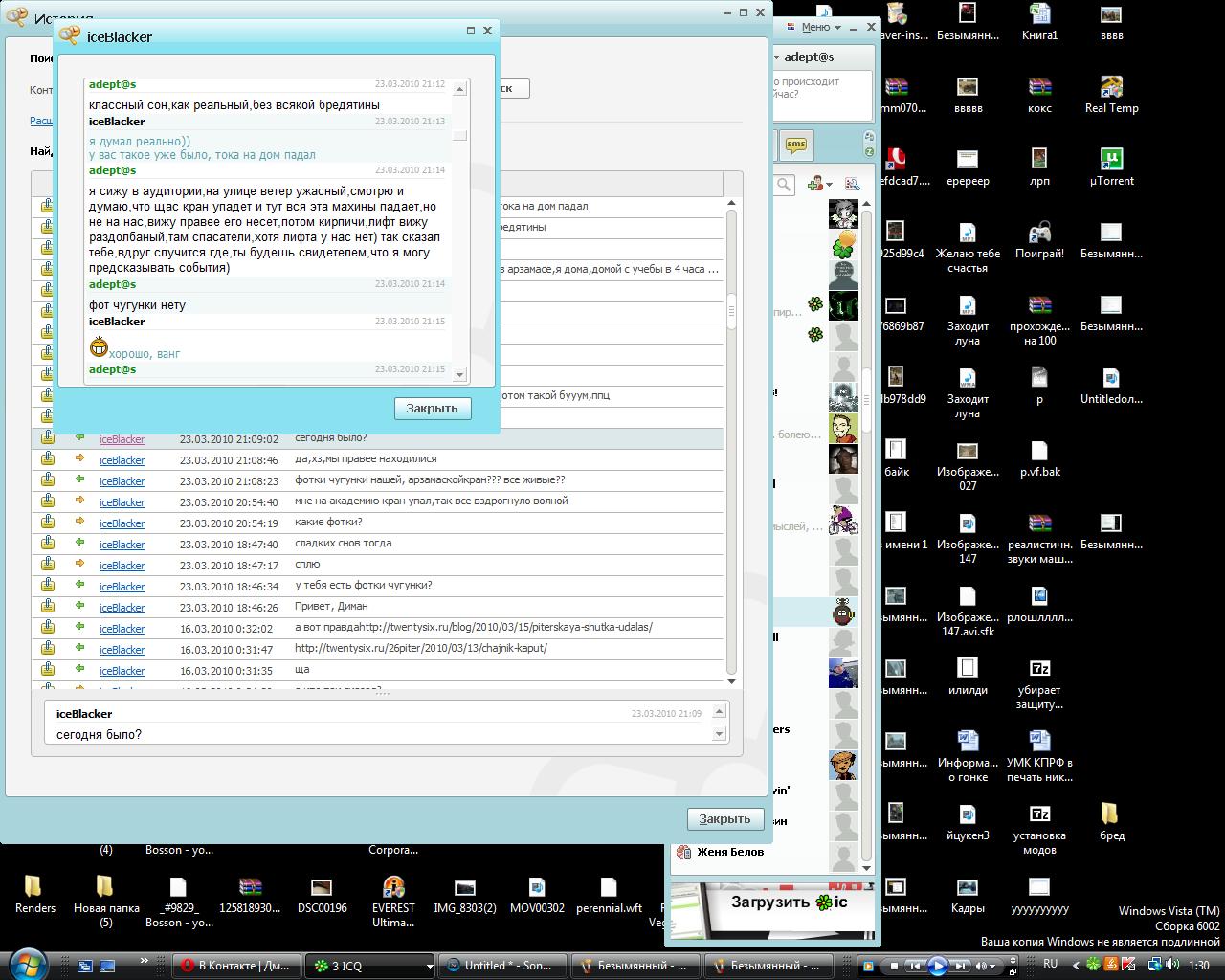Click the Загрузить ICQ banner button
This screenshot has width=1225, height=980.
click(x=790, y=902)
